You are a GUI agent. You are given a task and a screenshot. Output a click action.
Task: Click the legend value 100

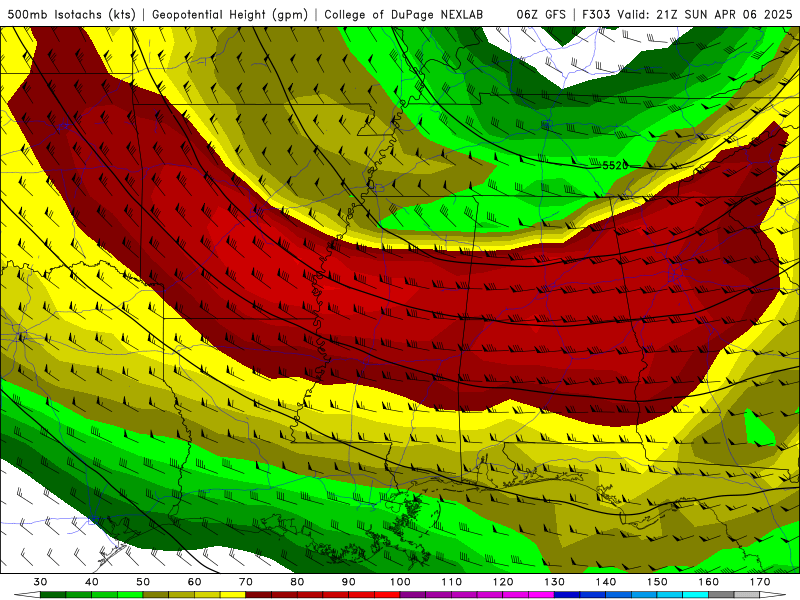(x=400, y=582)
